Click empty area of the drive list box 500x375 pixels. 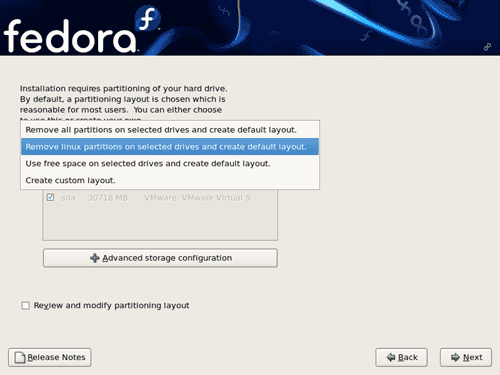point(160,222)
